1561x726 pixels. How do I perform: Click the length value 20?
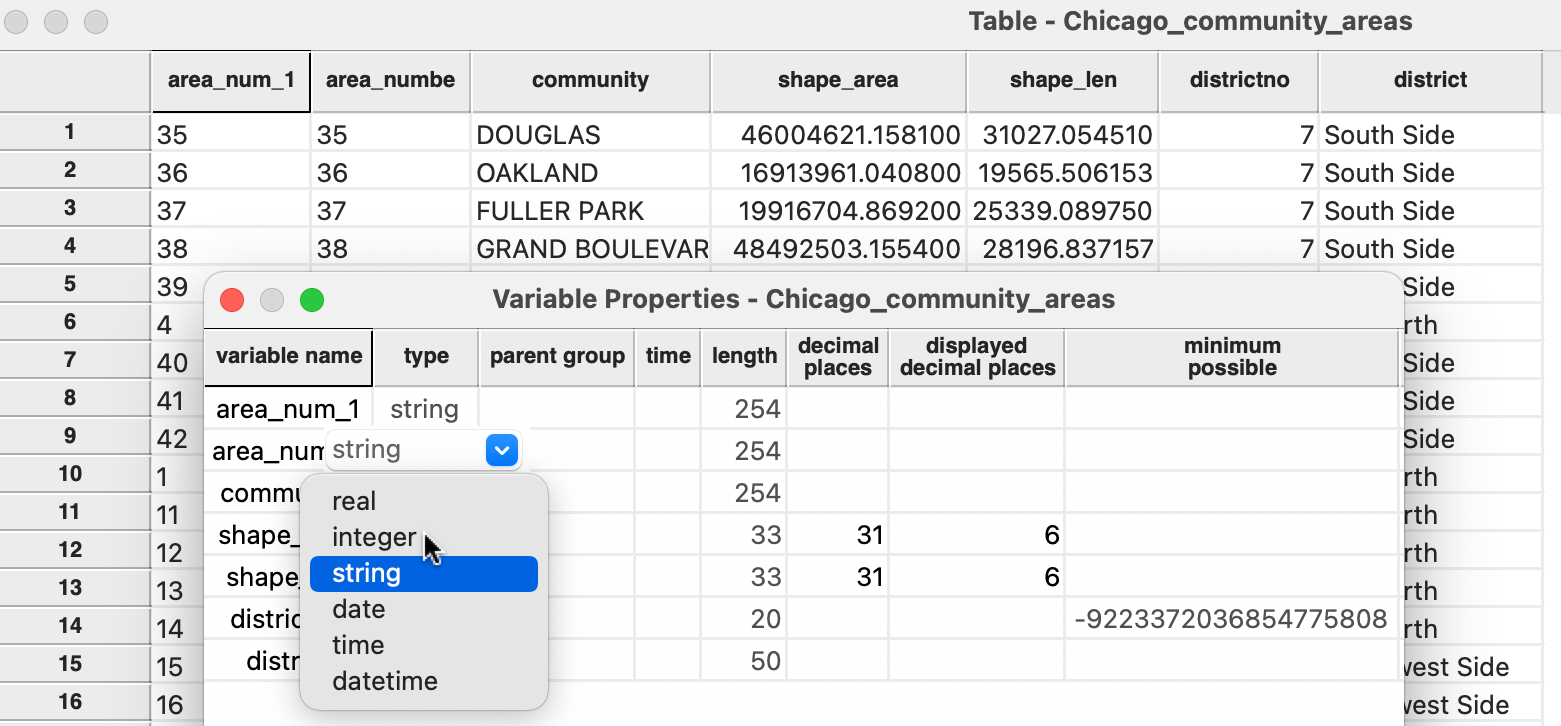744,619
